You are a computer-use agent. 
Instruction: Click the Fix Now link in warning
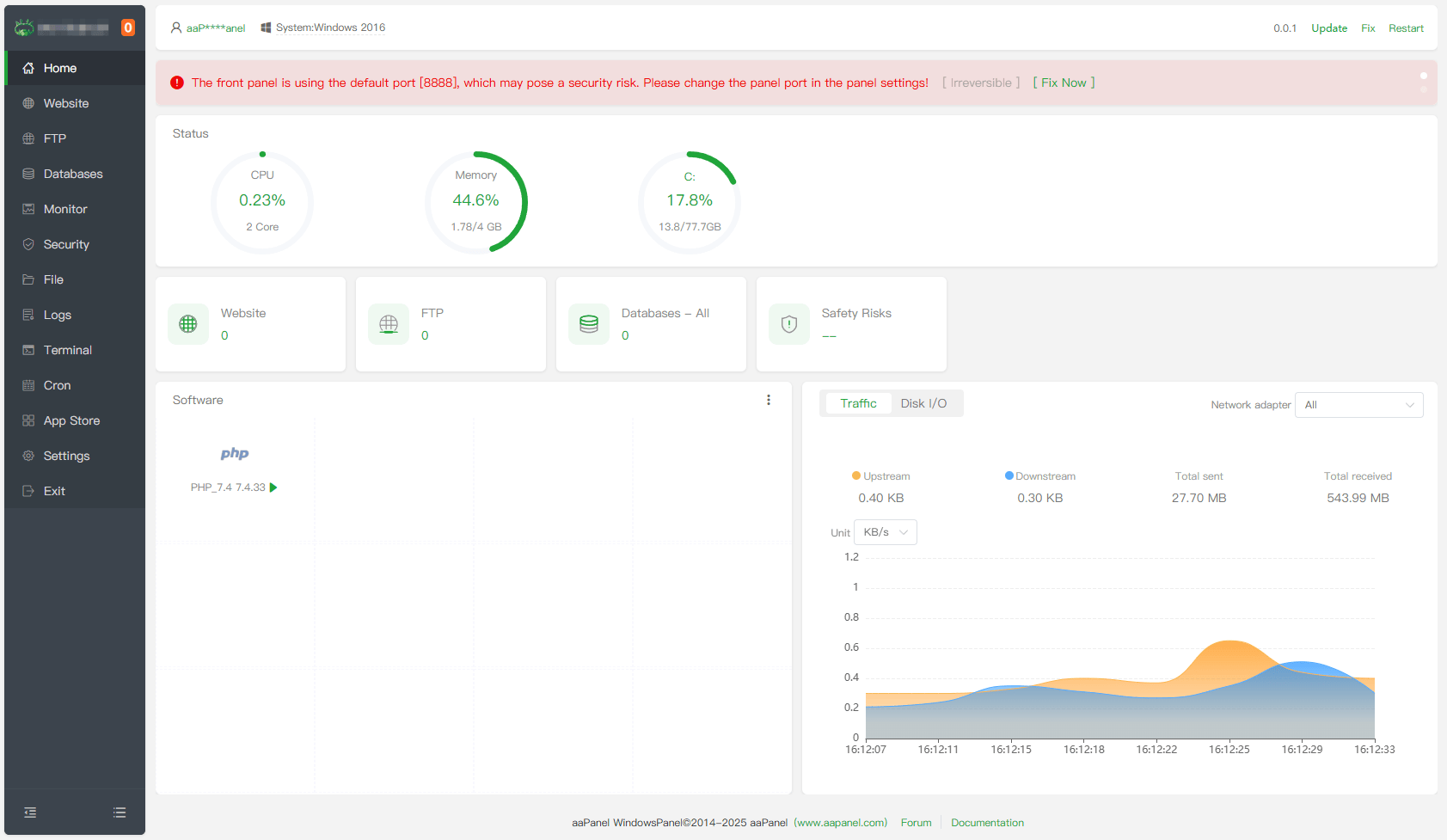pos(1064,83)
